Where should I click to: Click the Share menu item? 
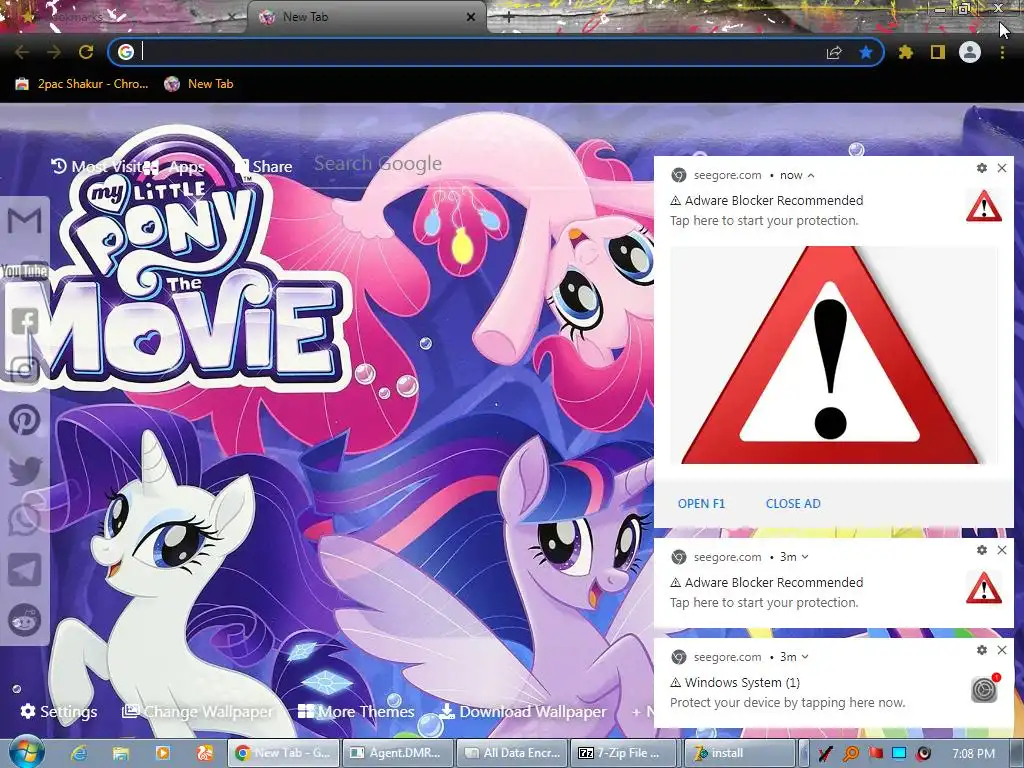click(x=264, y=167)
